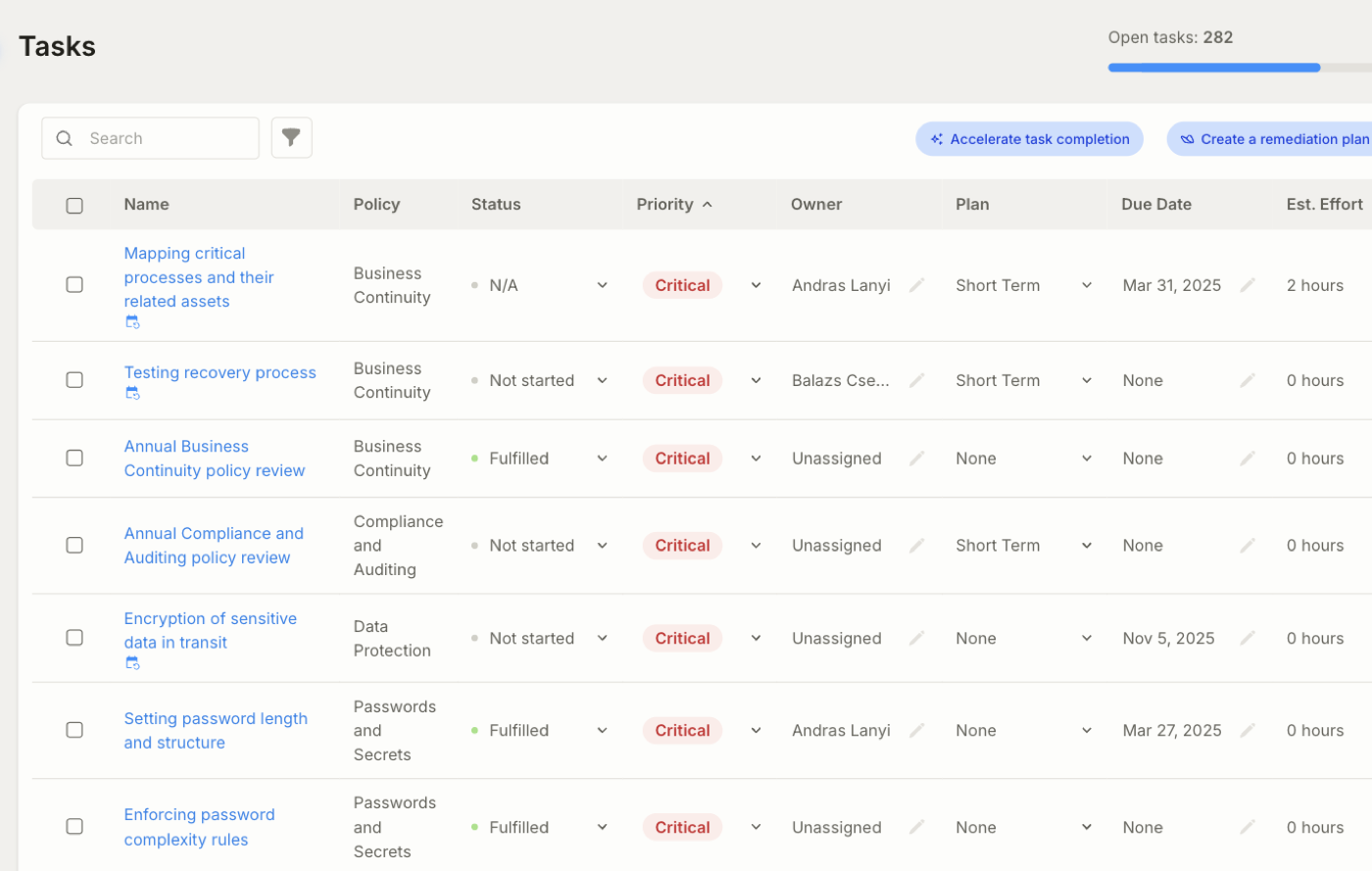
Task: Click calendar icon under Mapping critical processes
Action: click(x=132, y=322)
